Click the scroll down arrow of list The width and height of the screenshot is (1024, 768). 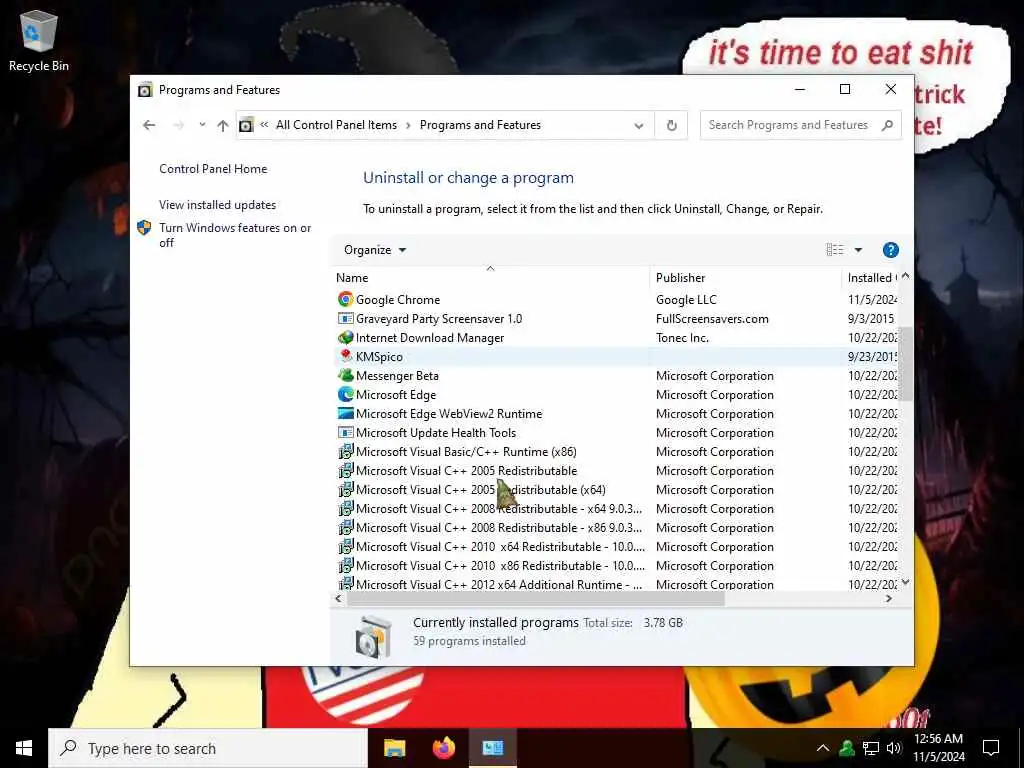(905, 582)
